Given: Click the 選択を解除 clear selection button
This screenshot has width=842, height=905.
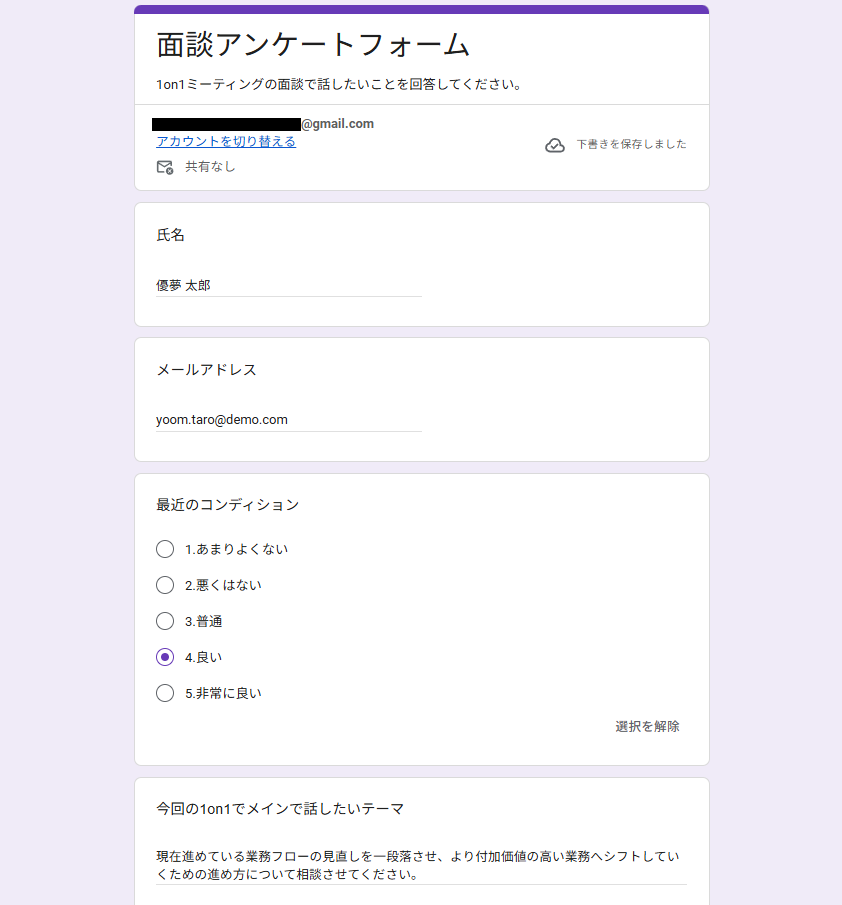Looking at the screenshot, I should [647, 727].
